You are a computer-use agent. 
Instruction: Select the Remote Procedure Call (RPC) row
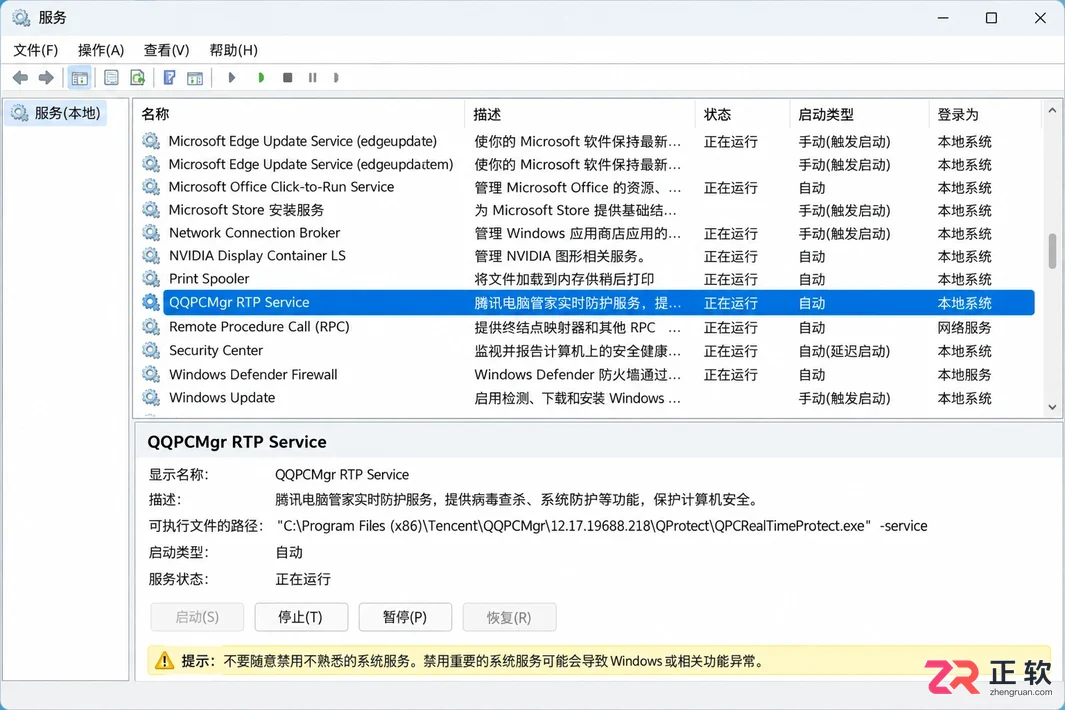[x=588, y=327]
